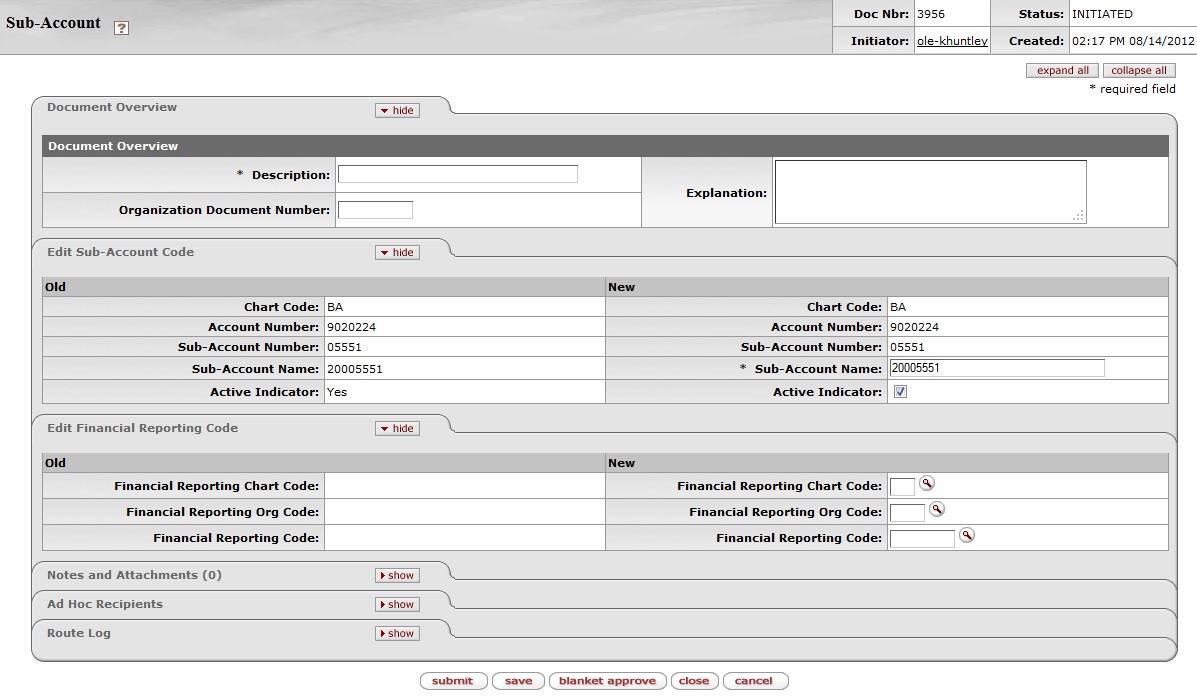
Task: Click the new Sub-Account Name field
Action: (996, 368)
